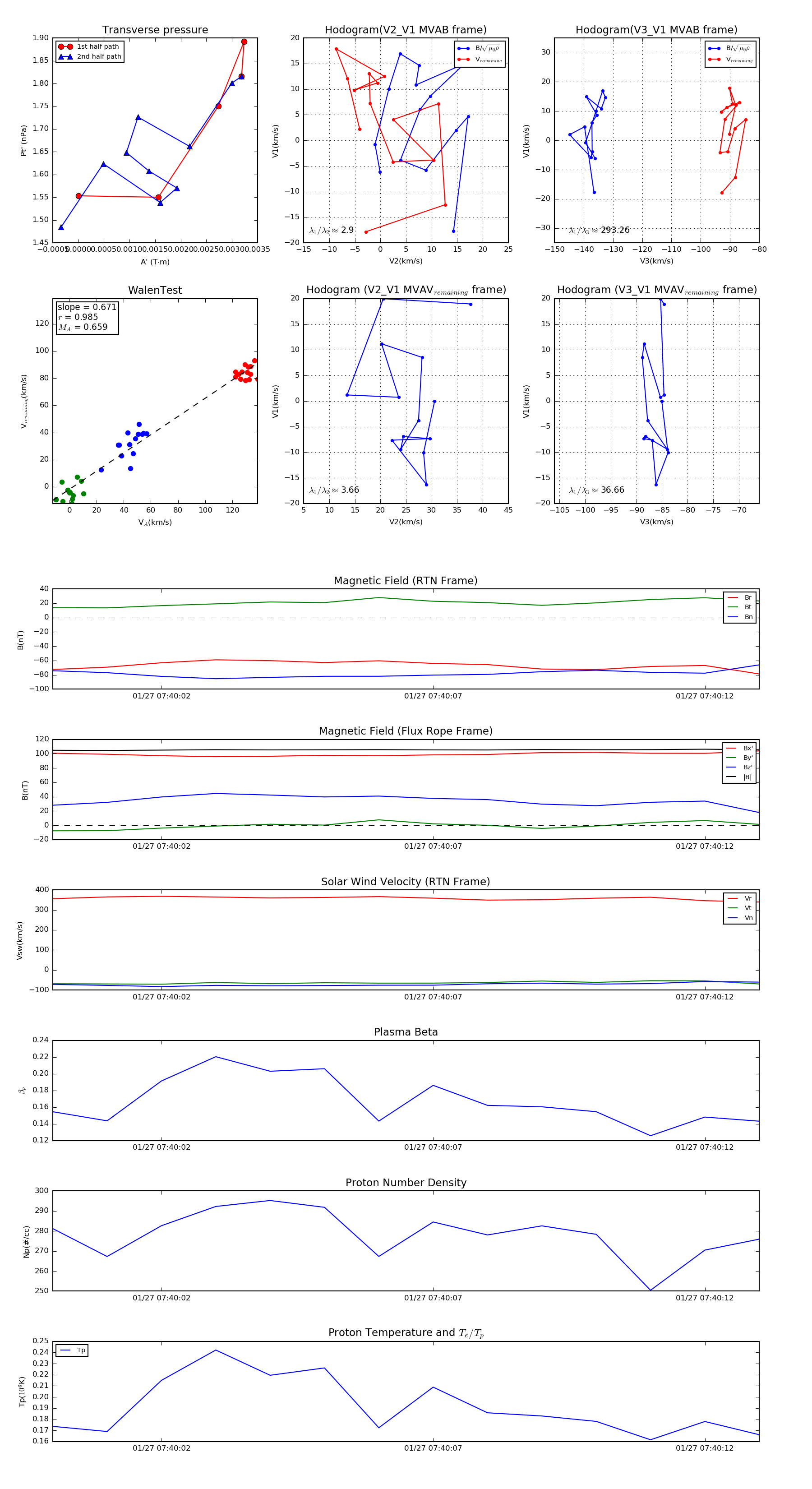The image size is (812, 1489).
Task: Click the "Bx'" legend entry
Action: coord(739,748)
